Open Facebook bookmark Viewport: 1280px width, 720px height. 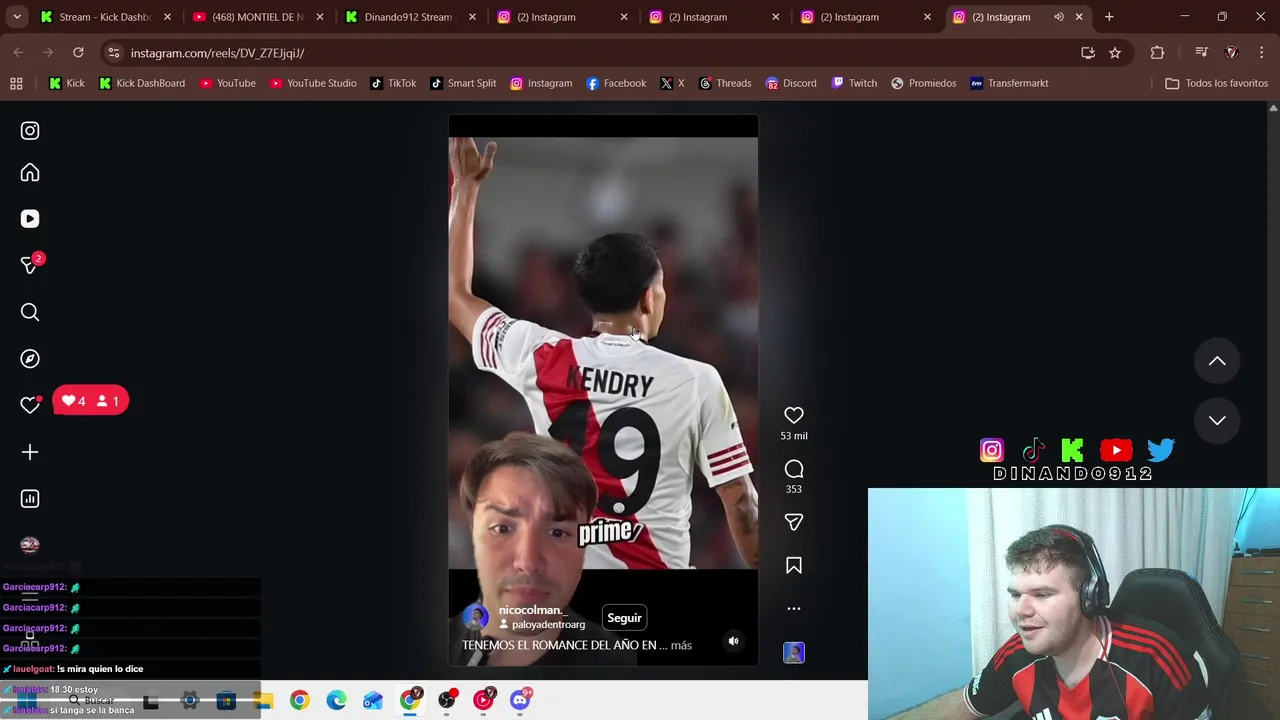pos(616,83)
